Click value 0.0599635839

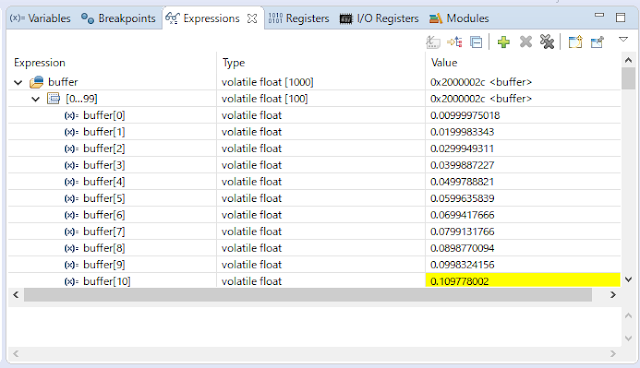click(462, 198)
